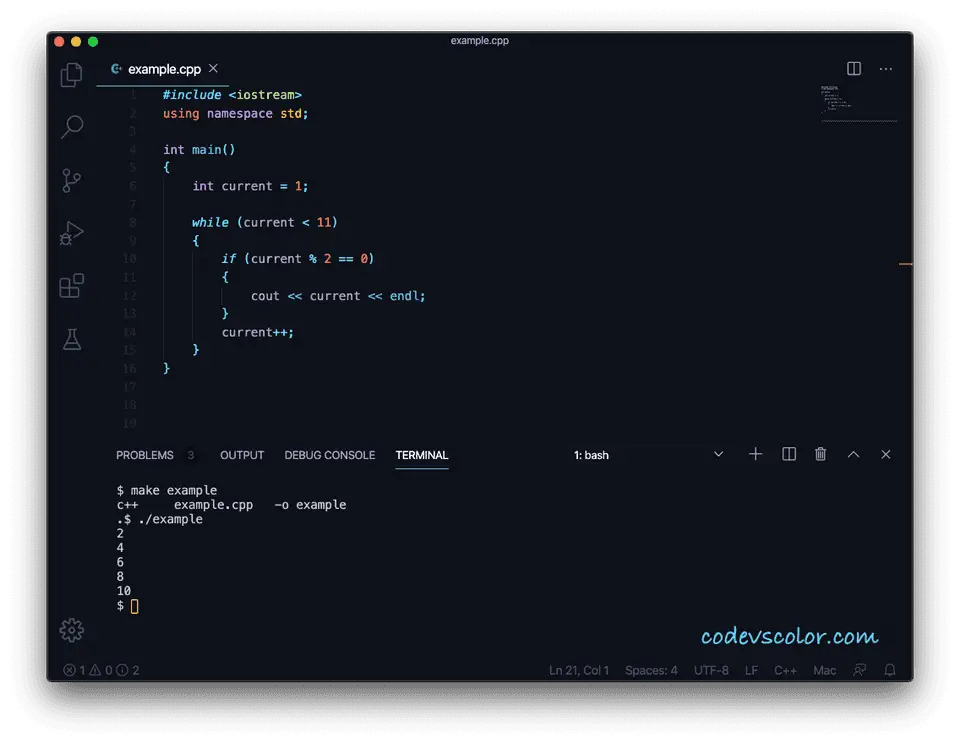Click the code minimap preview
Screen dimensions: 960x744
(x=858, y=102)
